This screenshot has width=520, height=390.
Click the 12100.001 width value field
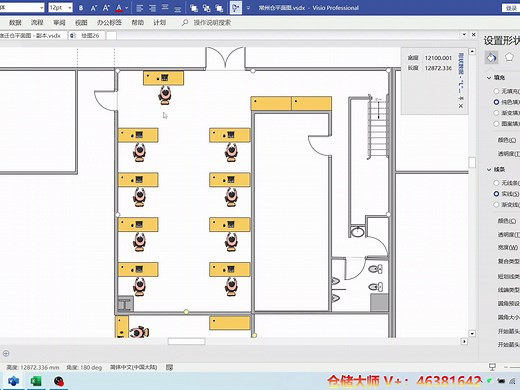pos(438,58)
